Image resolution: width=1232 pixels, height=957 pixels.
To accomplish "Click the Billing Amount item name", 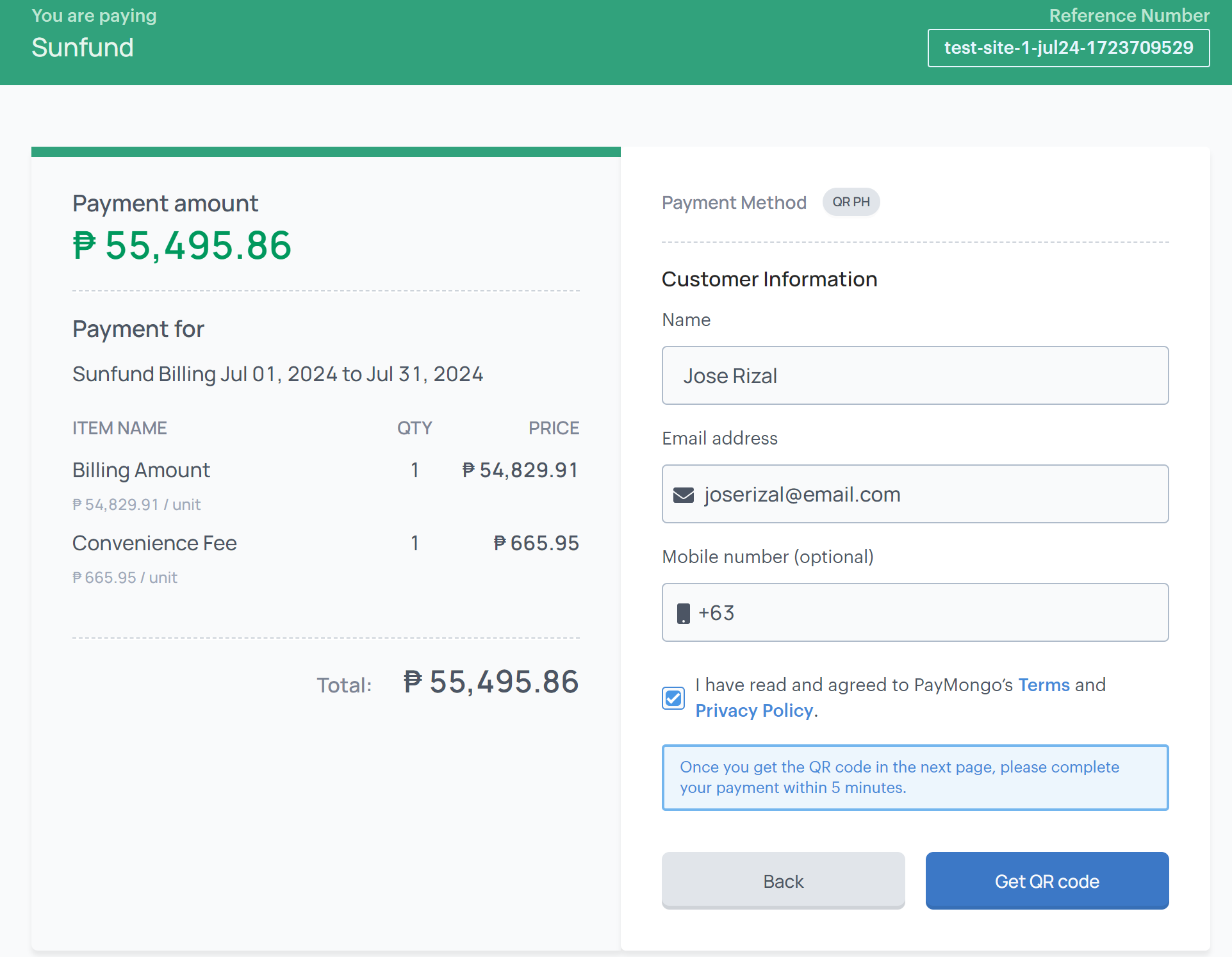I will (x=141, y=470).
